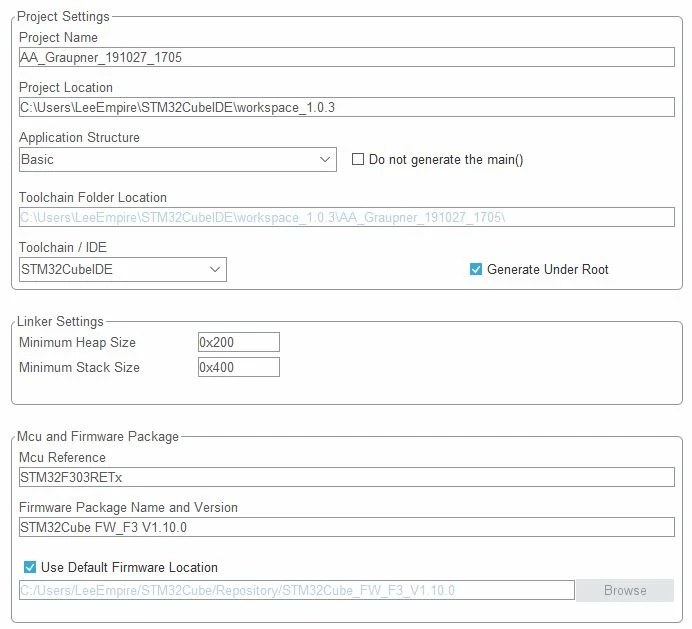Click the Project Location input field

click(x=346, y=107)
